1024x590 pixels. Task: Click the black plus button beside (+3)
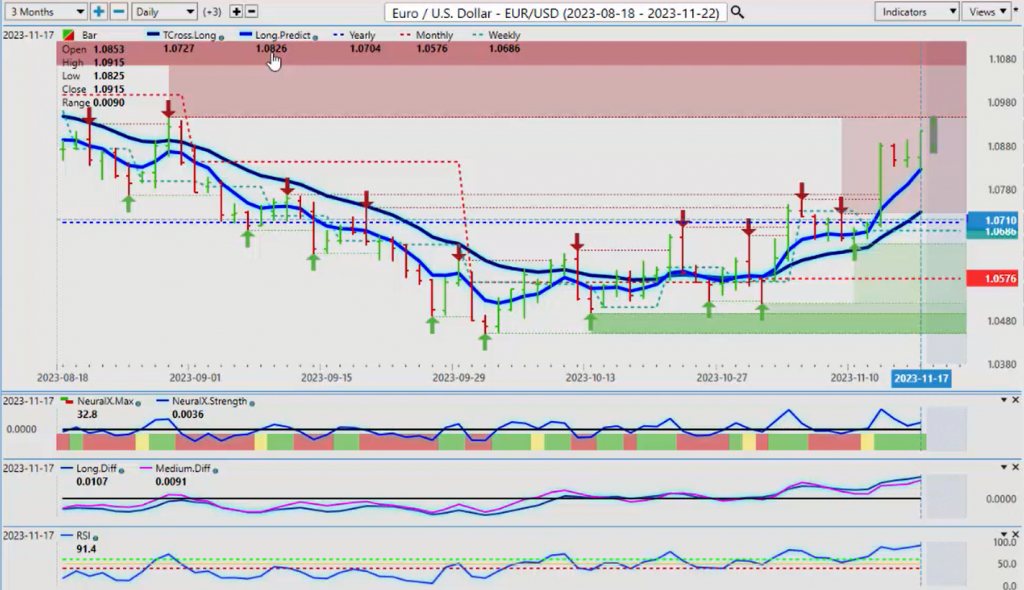pyautogui.click(x=236, y=11)
